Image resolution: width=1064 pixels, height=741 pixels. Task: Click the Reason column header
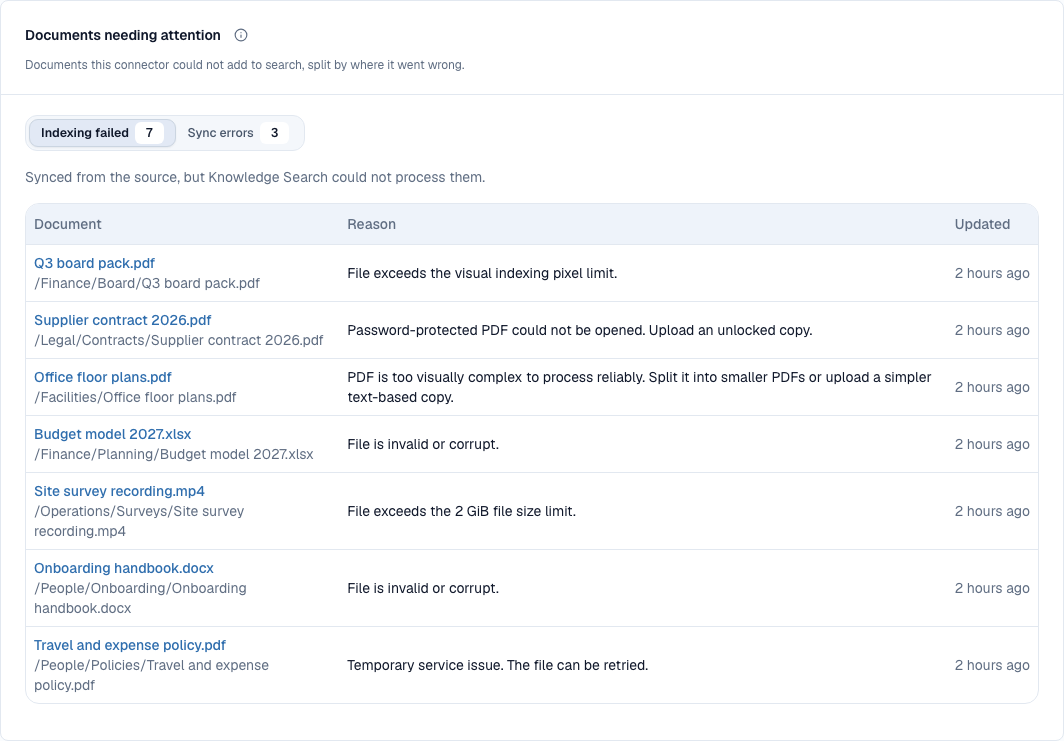(371, 225)
